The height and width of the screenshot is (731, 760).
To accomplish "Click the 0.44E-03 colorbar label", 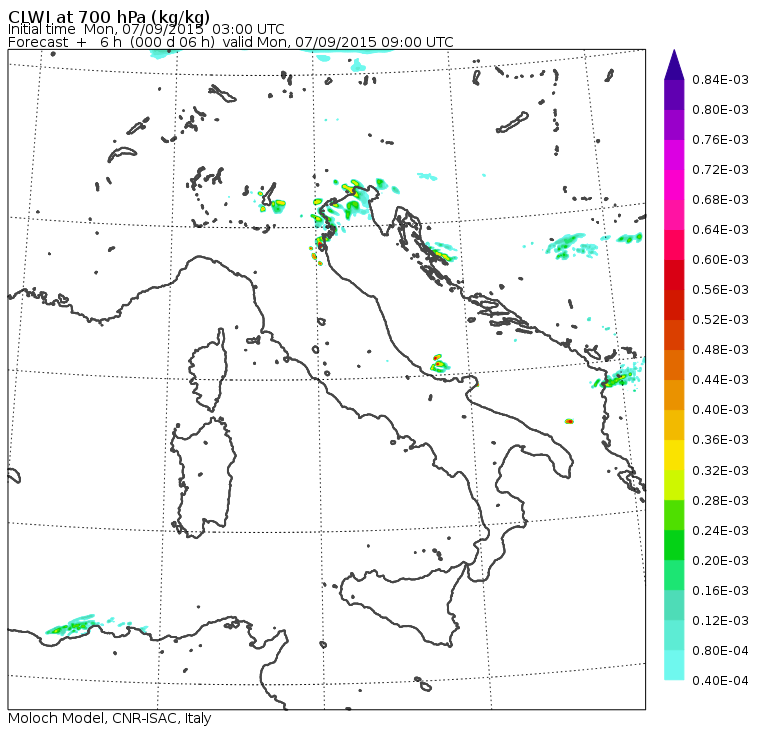I will point(720,380).
